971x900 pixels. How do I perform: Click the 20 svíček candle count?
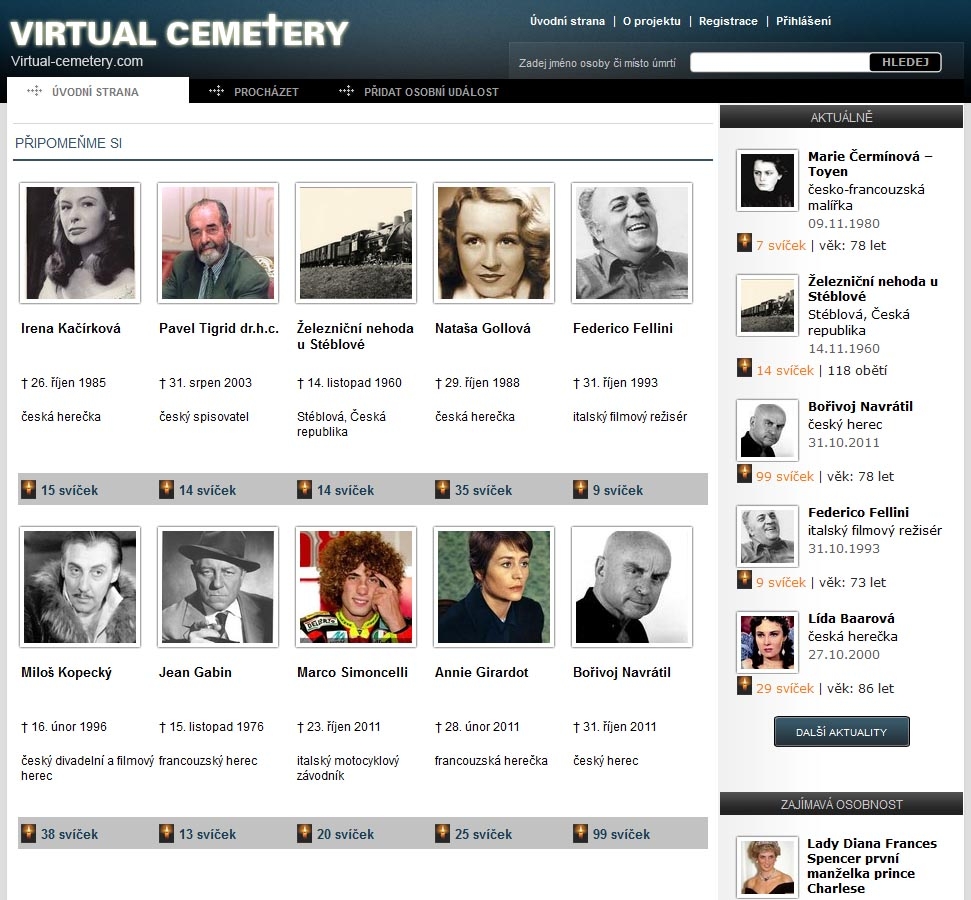pos(346,834)
